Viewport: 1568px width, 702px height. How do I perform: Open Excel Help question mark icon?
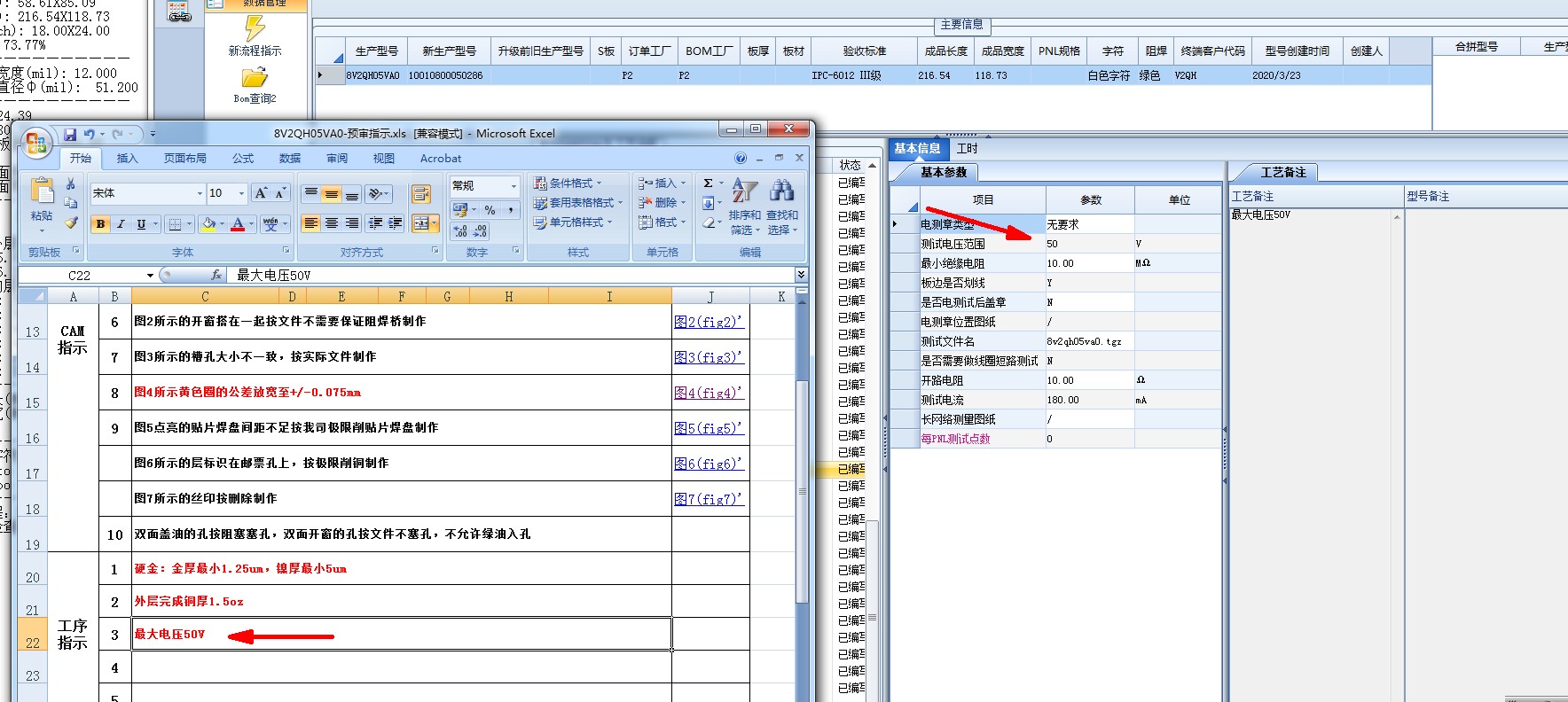coord(741,159)
